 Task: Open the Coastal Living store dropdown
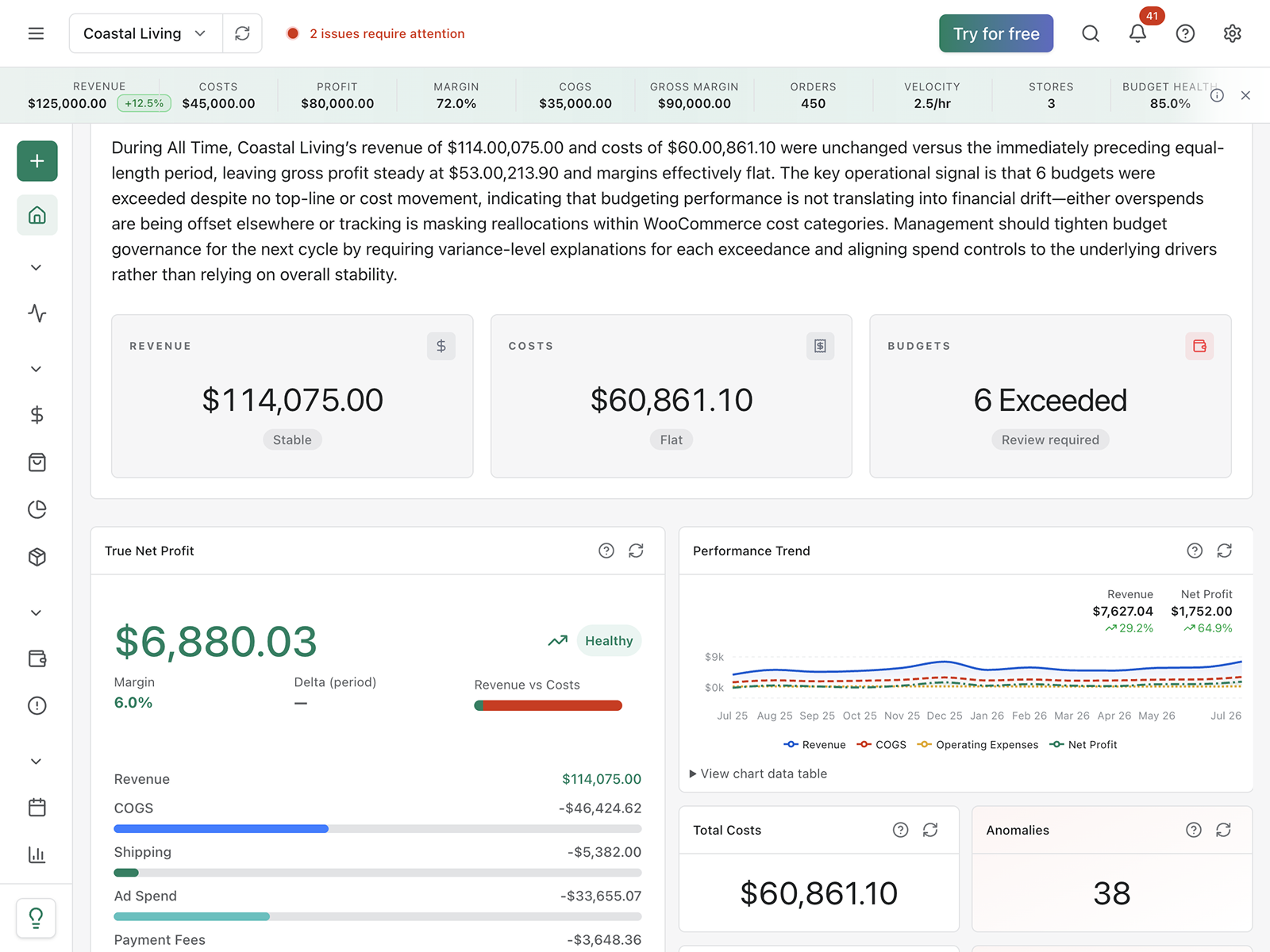pyautogui.click(x=146, y=33)
